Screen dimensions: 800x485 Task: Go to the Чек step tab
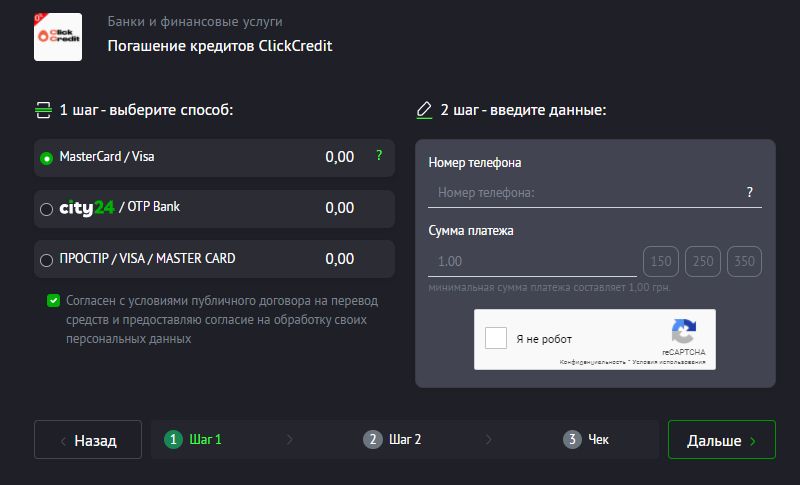[587, 439]
